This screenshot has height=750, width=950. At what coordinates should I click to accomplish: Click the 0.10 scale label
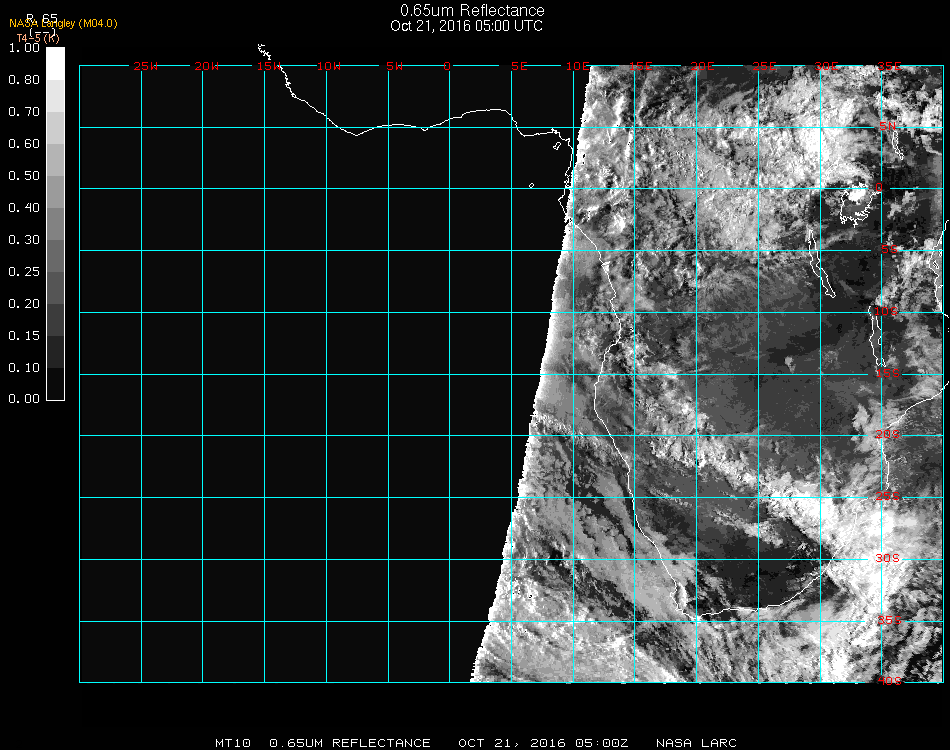click(24, 368)
